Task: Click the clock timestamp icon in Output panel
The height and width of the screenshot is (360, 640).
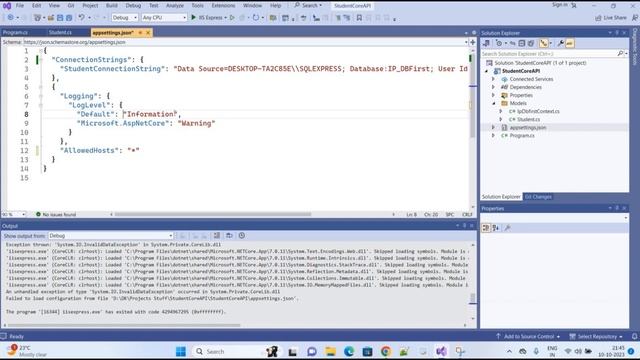Action: (x=242, y=236)
